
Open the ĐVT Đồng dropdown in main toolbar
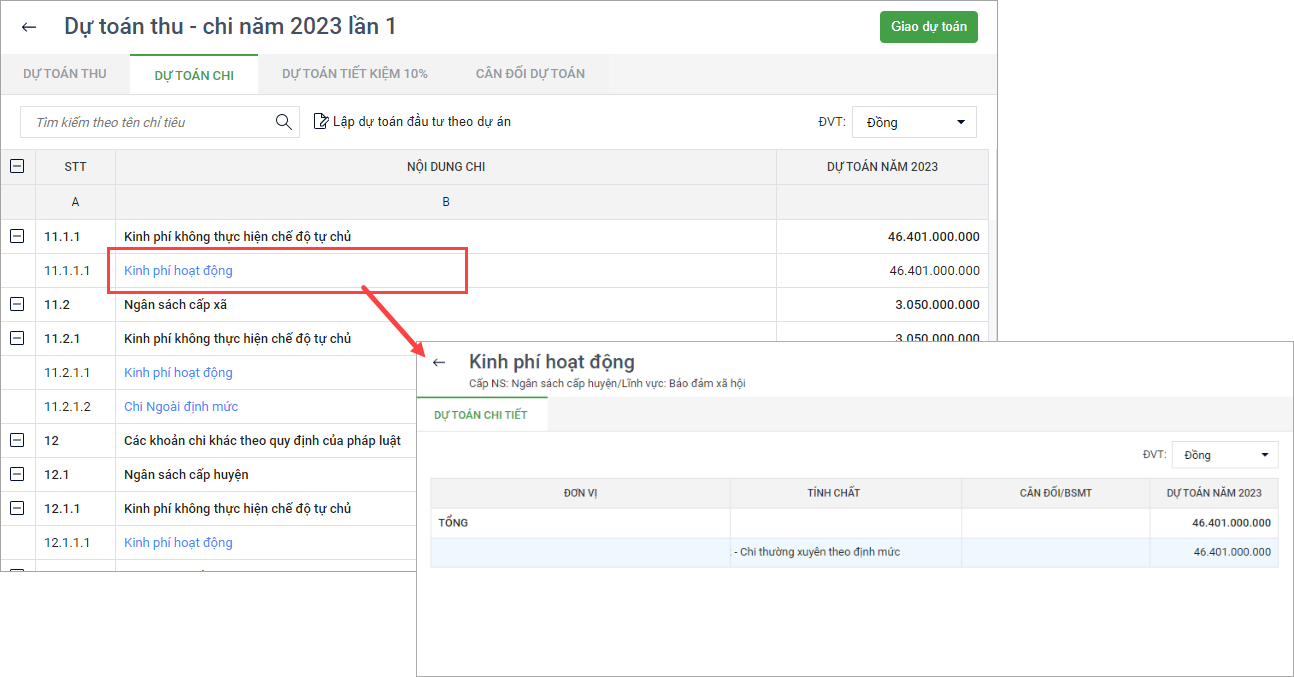914,122
